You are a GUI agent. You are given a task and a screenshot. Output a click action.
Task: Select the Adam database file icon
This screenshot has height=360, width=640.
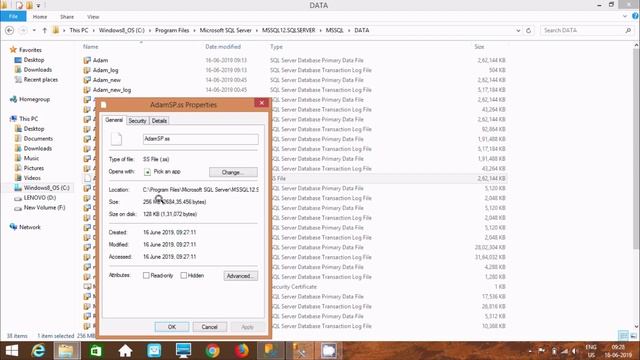(x=87, y=60)
